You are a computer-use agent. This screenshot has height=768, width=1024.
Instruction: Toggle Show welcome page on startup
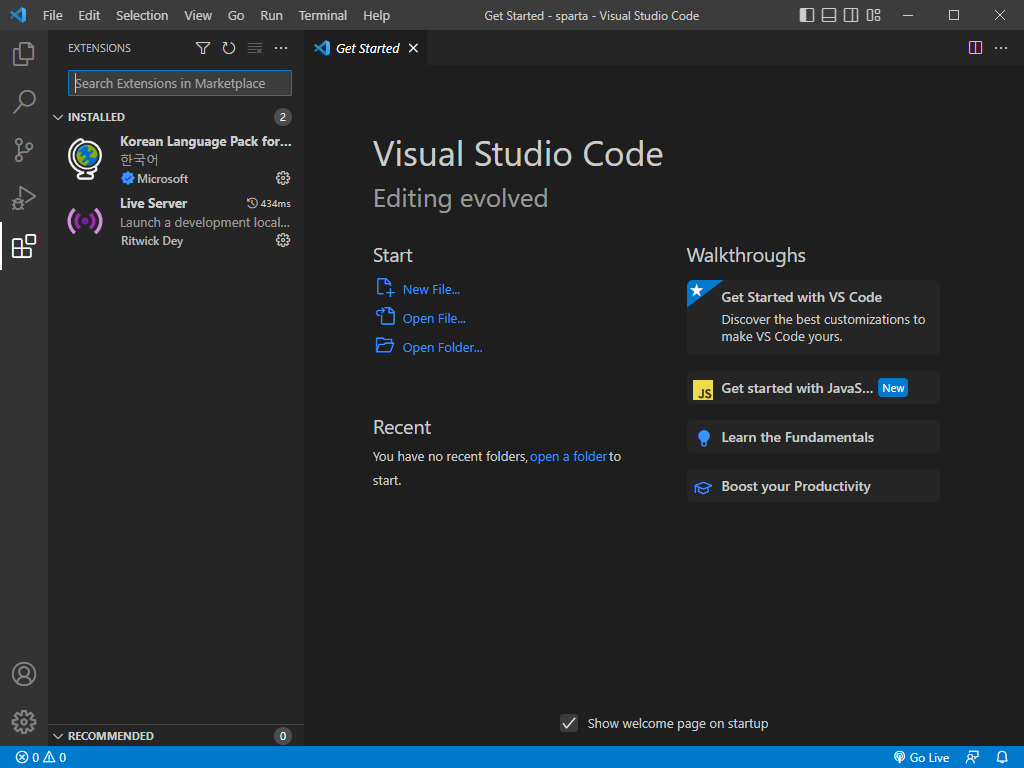coord(569,723)
